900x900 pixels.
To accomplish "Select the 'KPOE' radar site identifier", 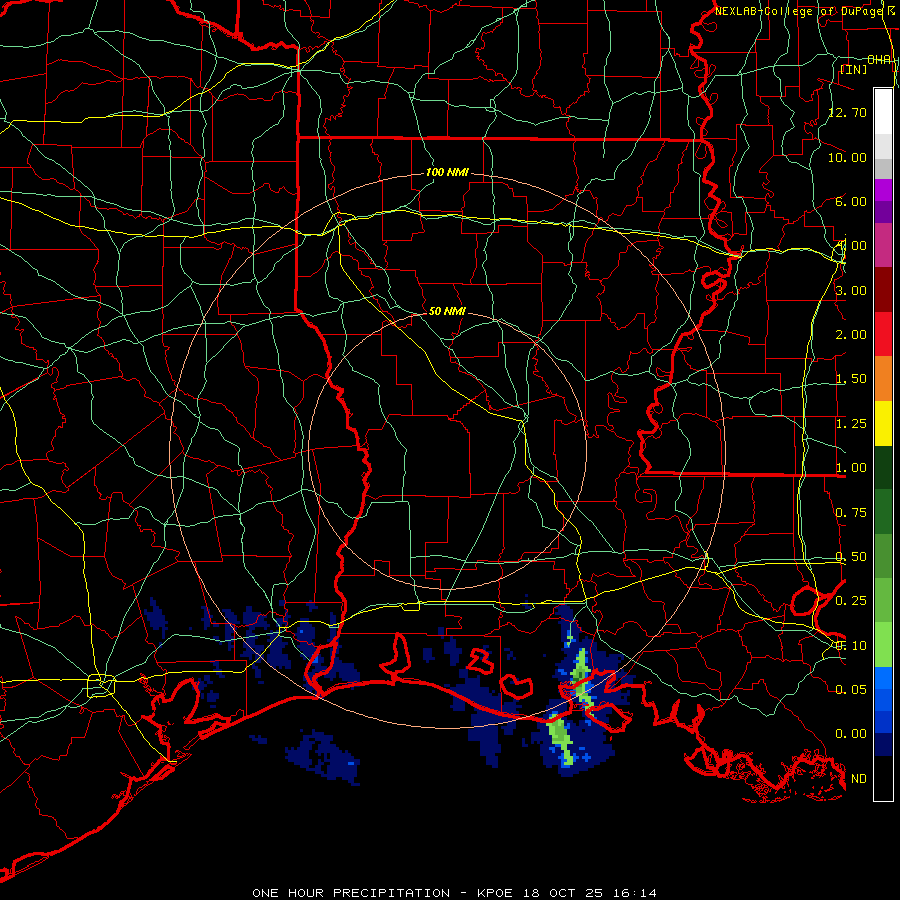I will (x=496, y=893).
